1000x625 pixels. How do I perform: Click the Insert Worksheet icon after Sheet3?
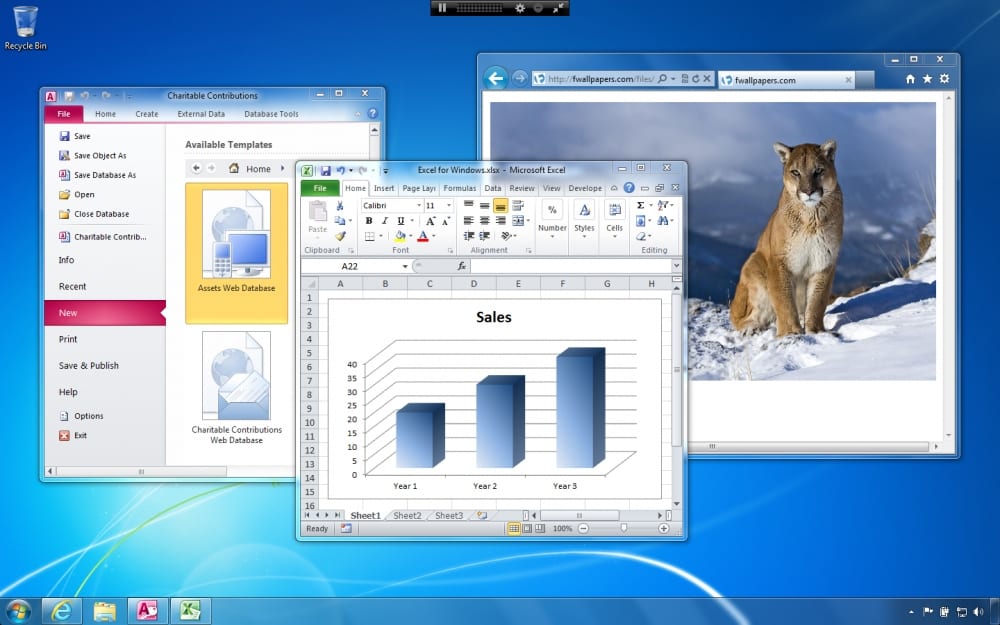click(482, 515)
